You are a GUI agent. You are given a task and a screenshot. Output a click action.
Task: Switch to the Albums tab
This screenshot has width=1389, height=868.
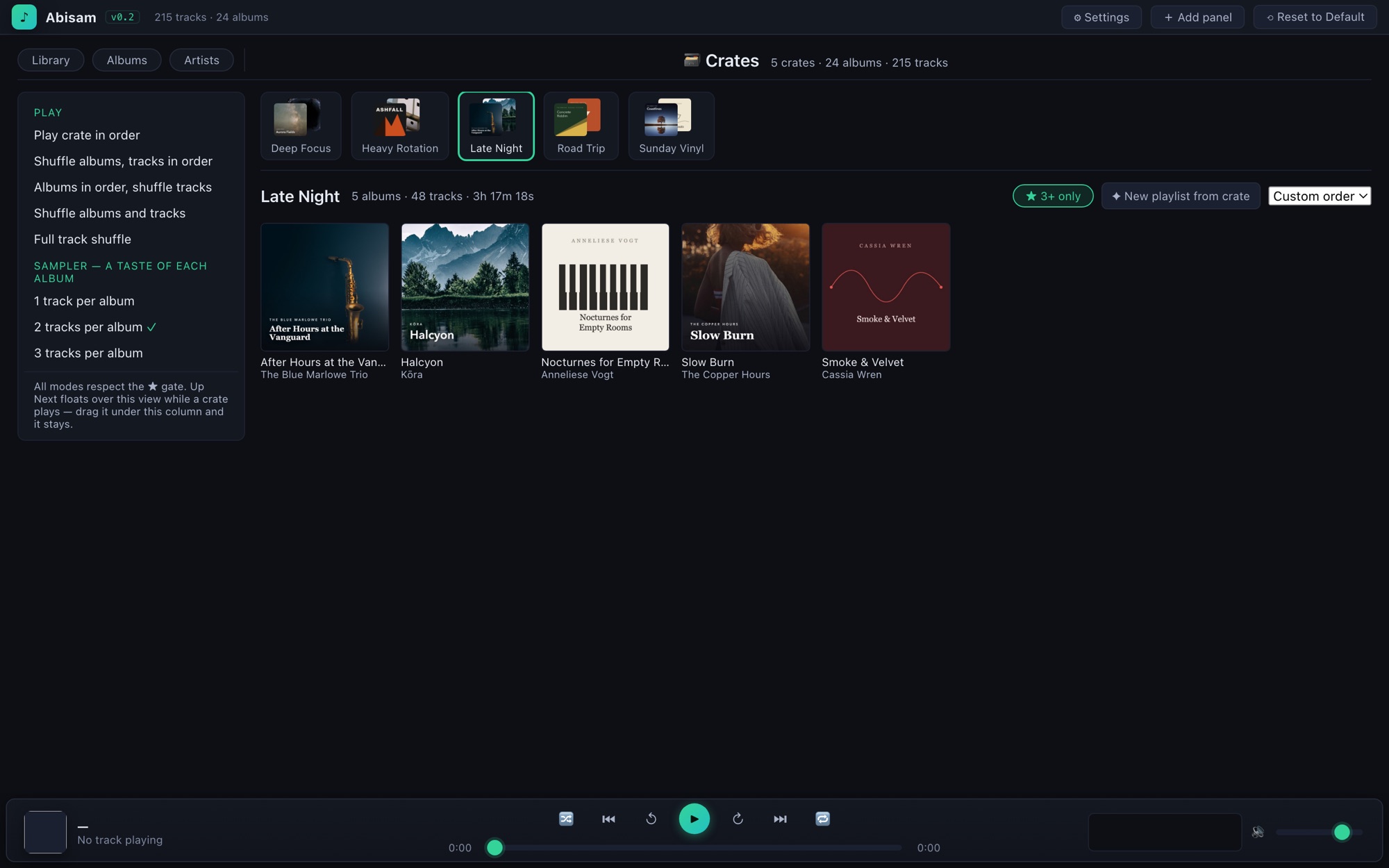126,60
